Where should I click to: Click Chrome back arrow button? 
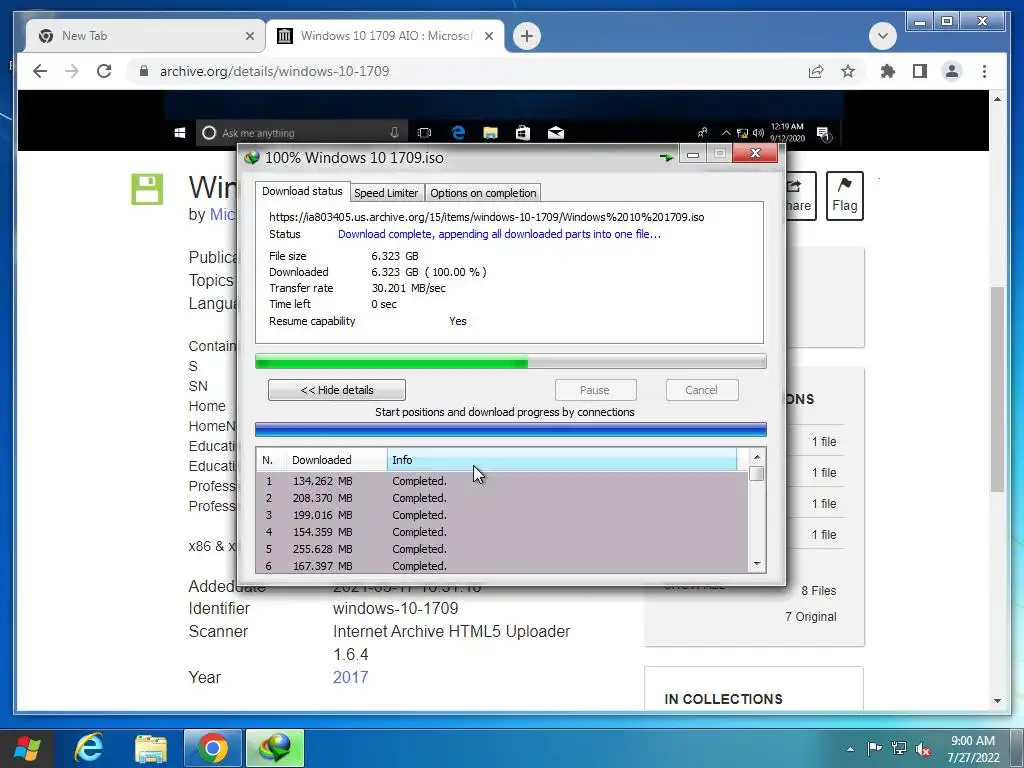click(40, 71)
